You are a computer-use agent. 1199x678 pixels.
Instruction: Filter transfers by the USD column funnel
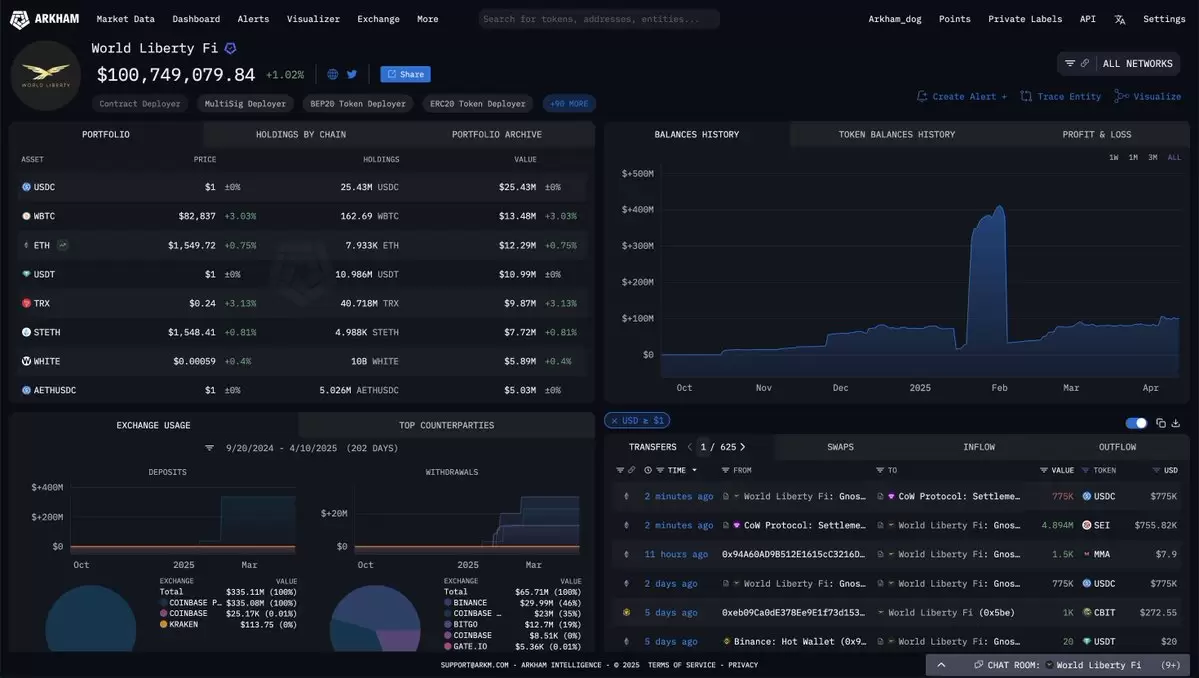pos(1156,470)
